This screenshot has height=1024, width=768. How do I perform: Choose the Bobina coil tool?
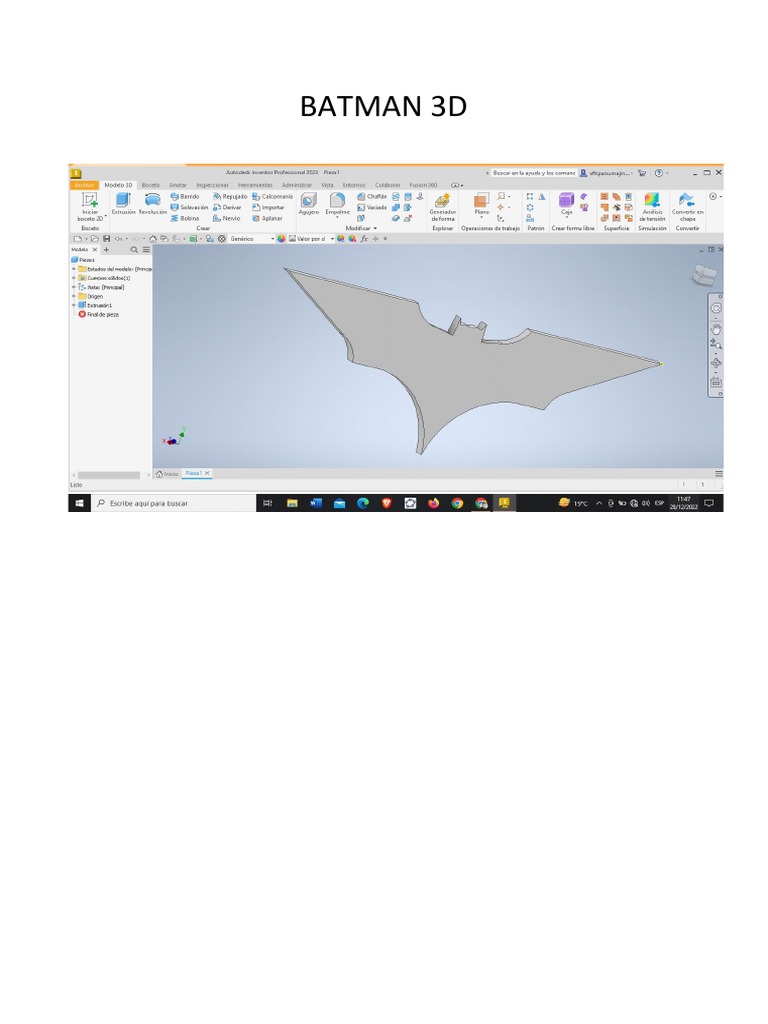[185, 219]
